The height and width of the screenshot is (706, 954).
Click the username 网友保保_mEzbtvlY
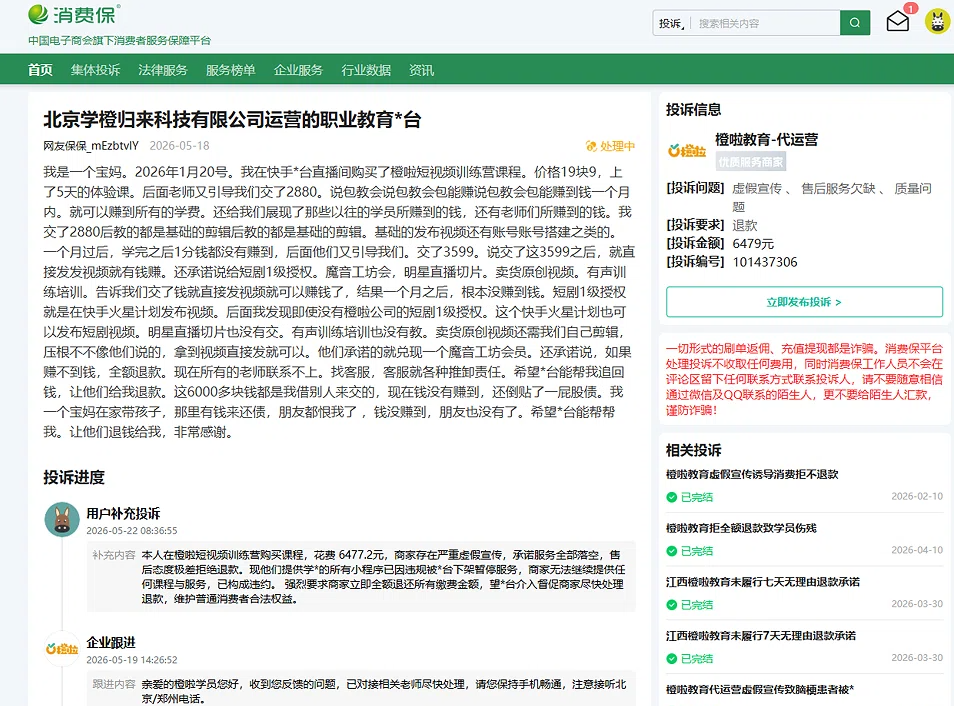coord(91,145)
